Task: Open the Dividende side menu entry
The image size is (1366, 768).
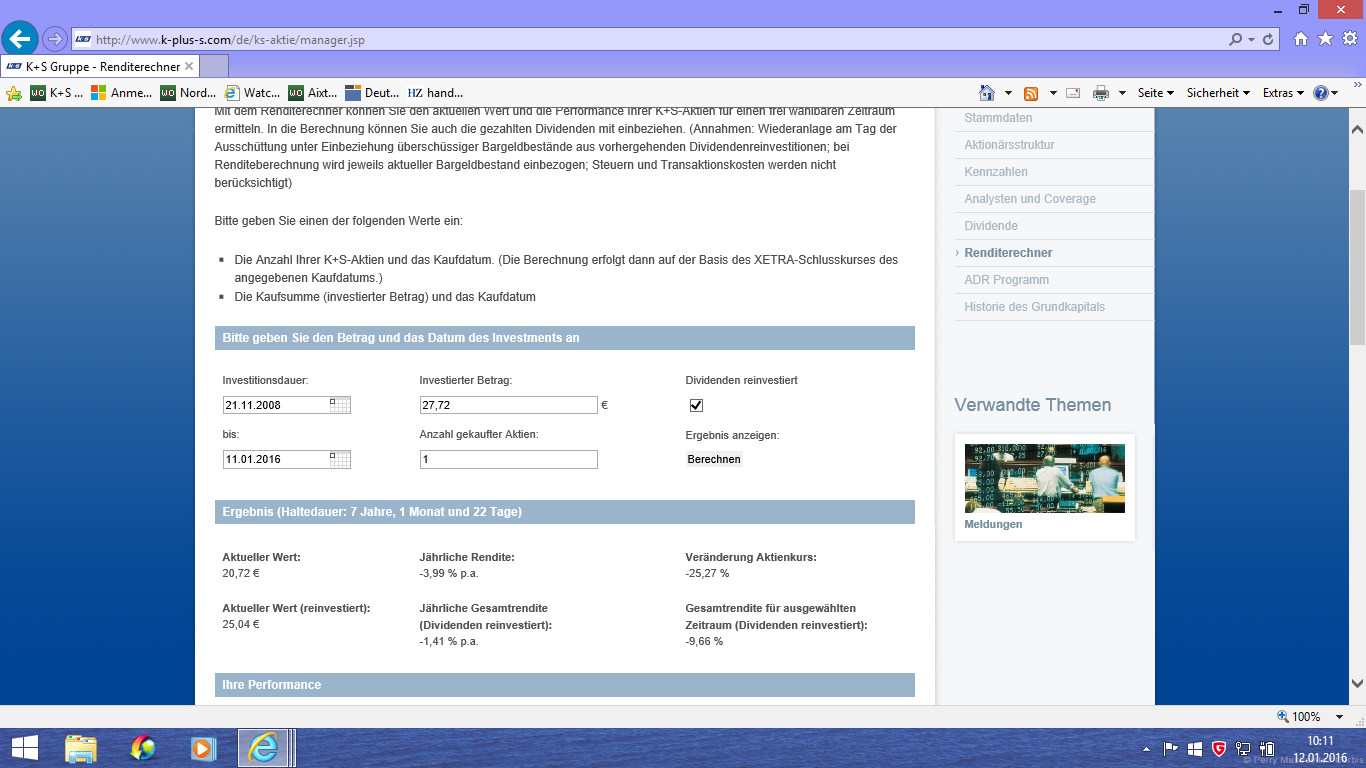Action: pos(991,226)
